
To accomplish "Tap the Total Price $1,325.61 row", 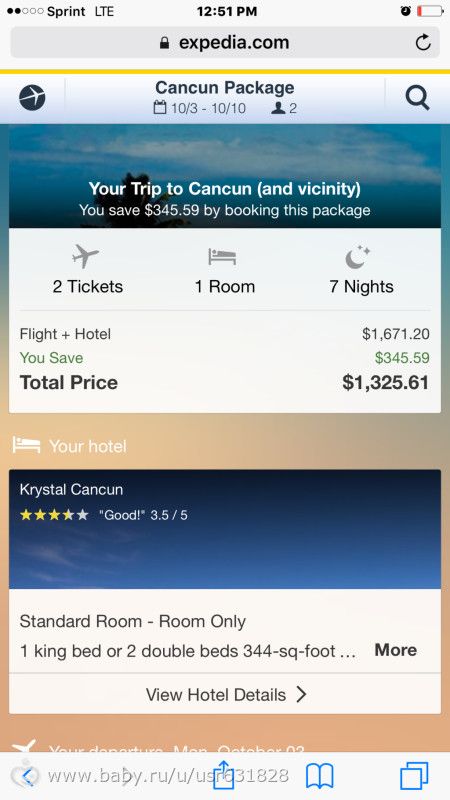I will tap(224, 383).
